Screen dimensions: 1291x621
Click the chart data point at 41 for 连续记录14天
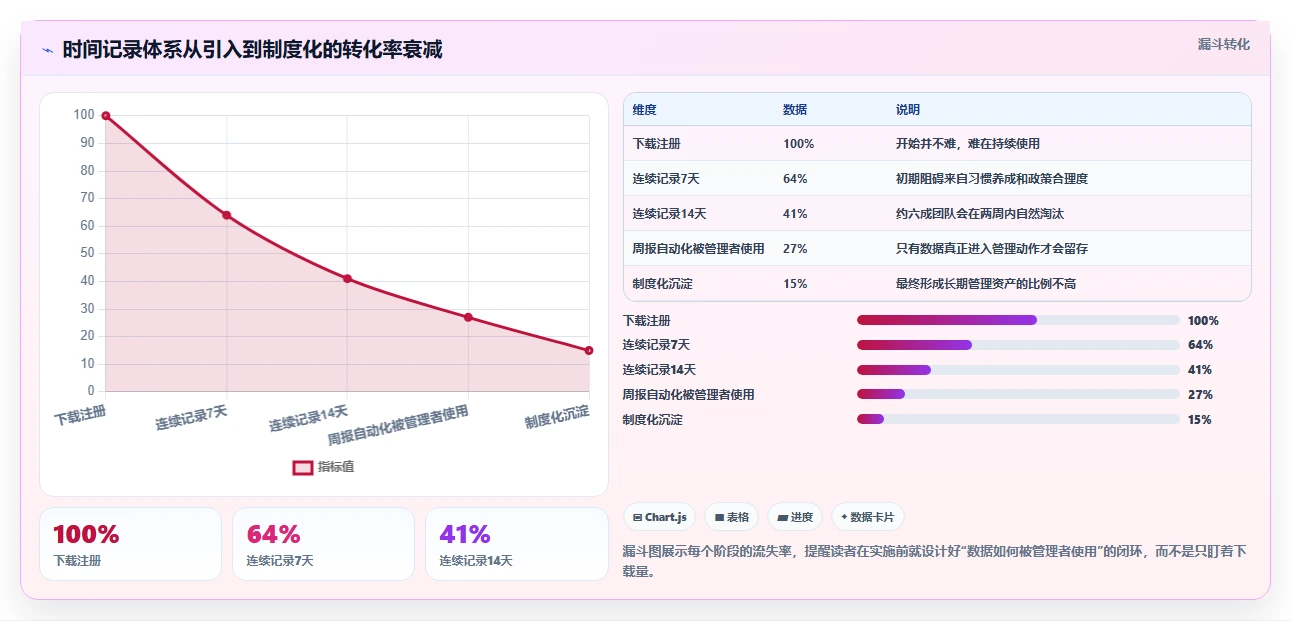point(347,278)
